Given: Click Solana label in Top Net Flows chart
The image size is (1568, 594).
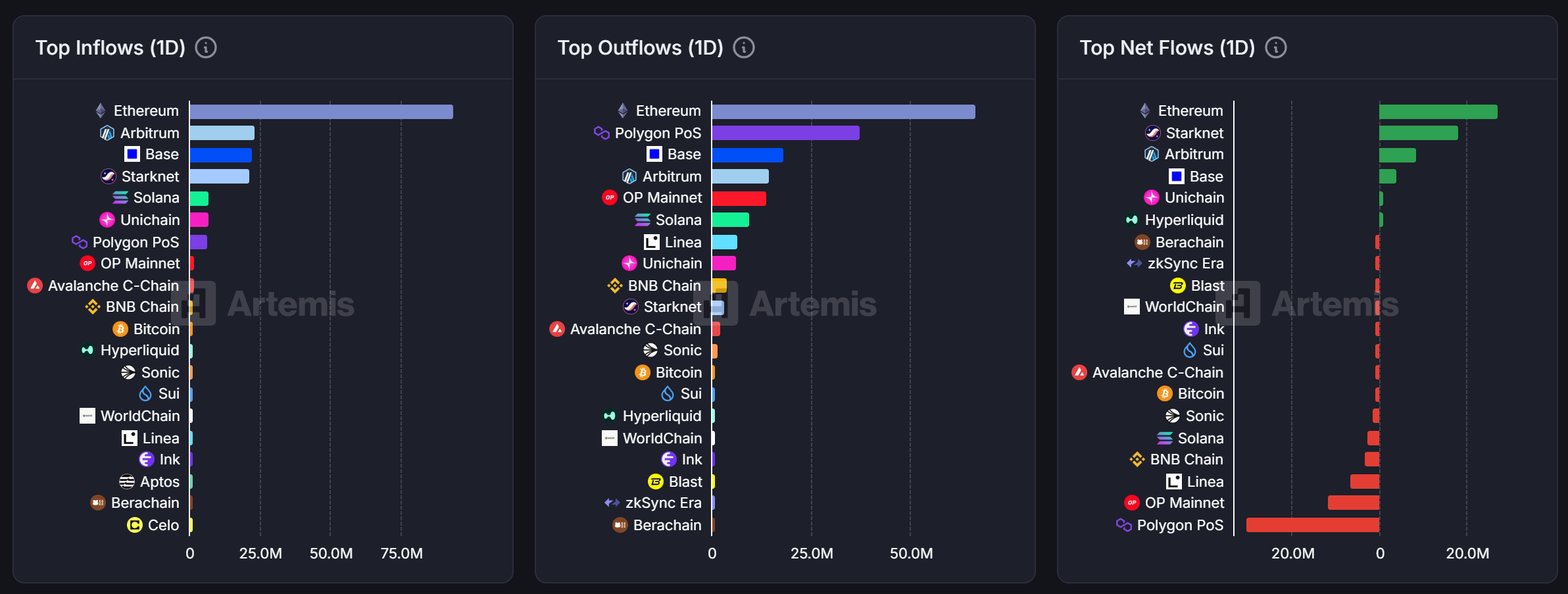Looking at the screenshot, I should pos(1201,438).
